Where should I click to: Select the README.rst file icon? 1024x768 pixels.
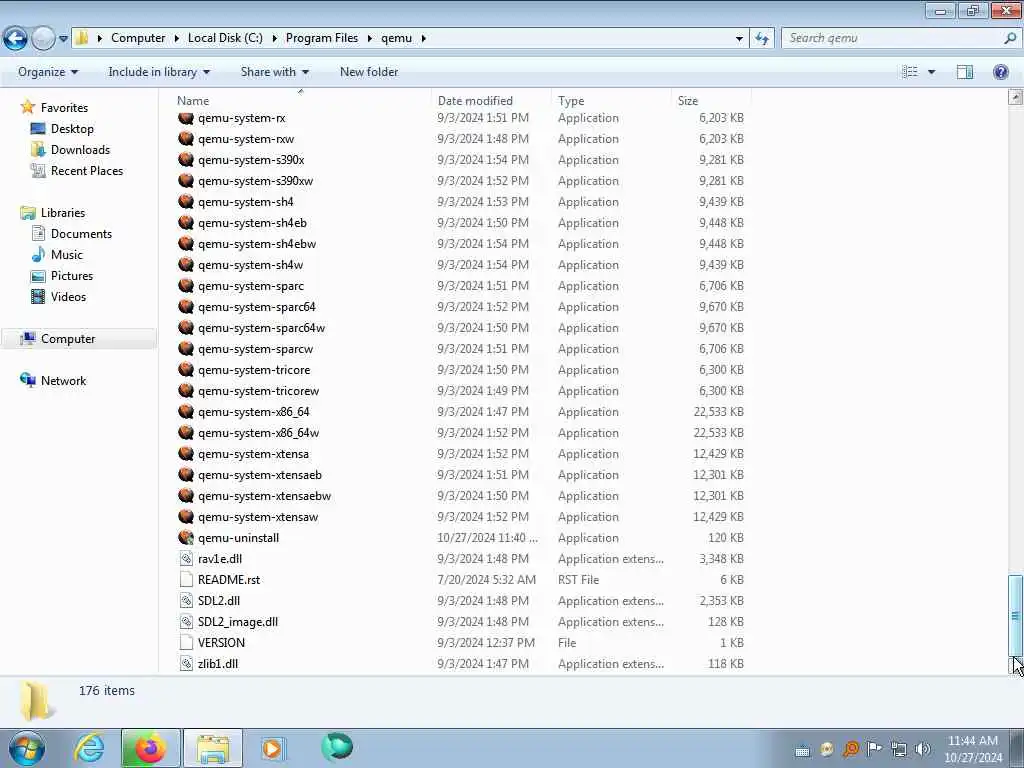tap(186, 579)
